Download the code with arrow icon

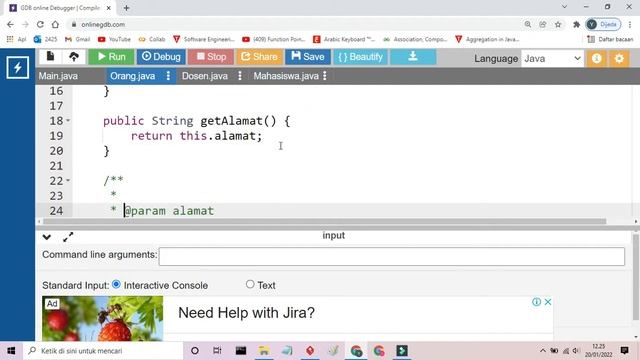[x=413, y=57]
